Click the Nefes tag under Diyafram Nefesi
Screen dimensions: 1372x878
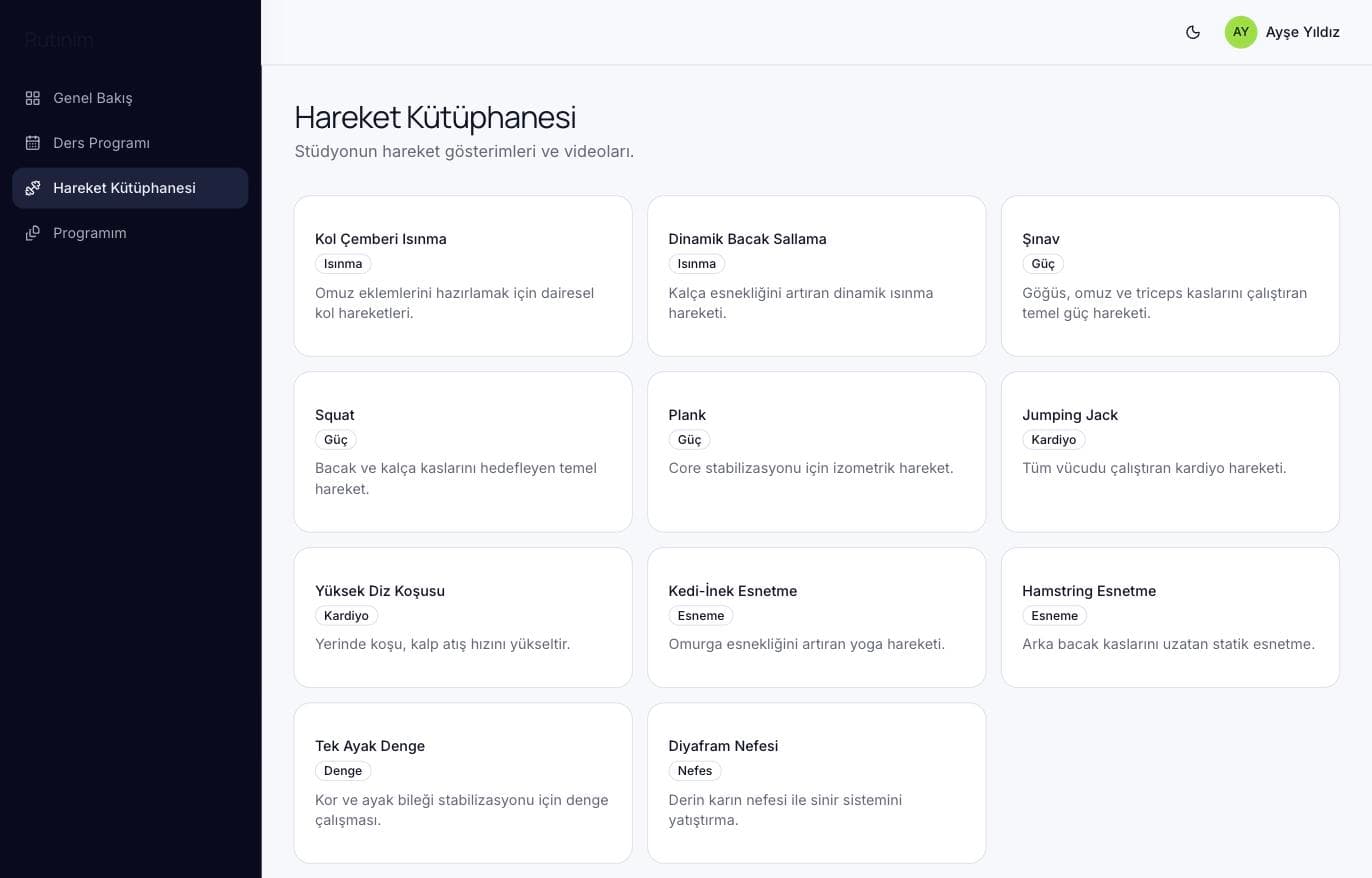(x=695, y=771)
